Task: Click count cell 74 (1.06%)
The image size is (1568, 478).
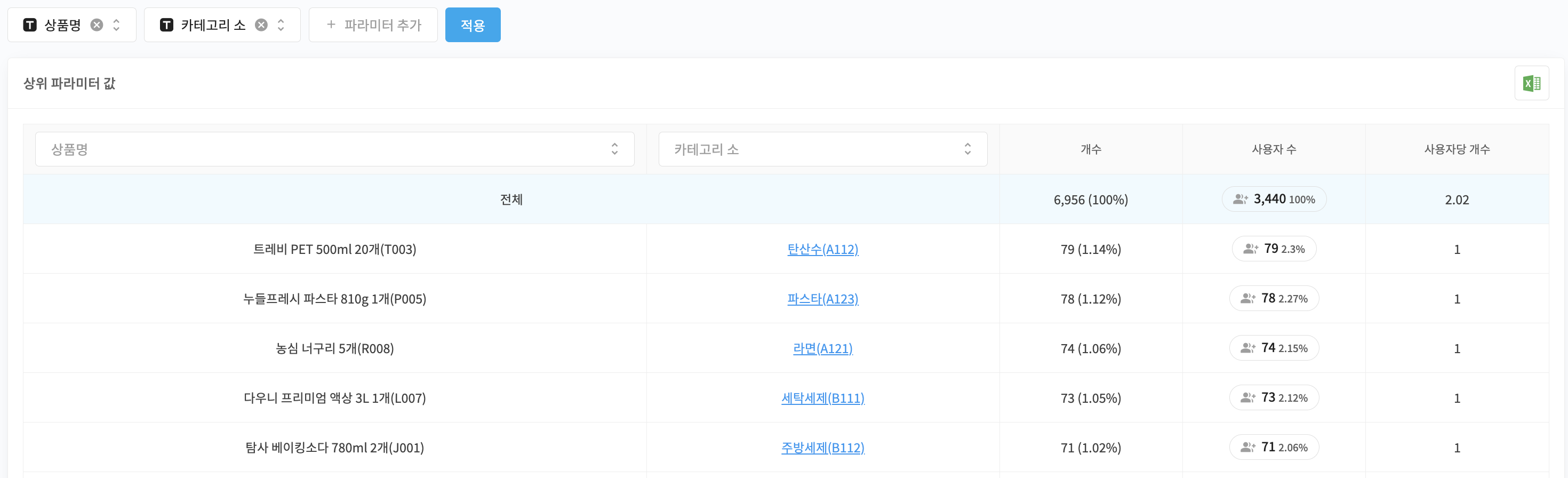Action: 1090,348
